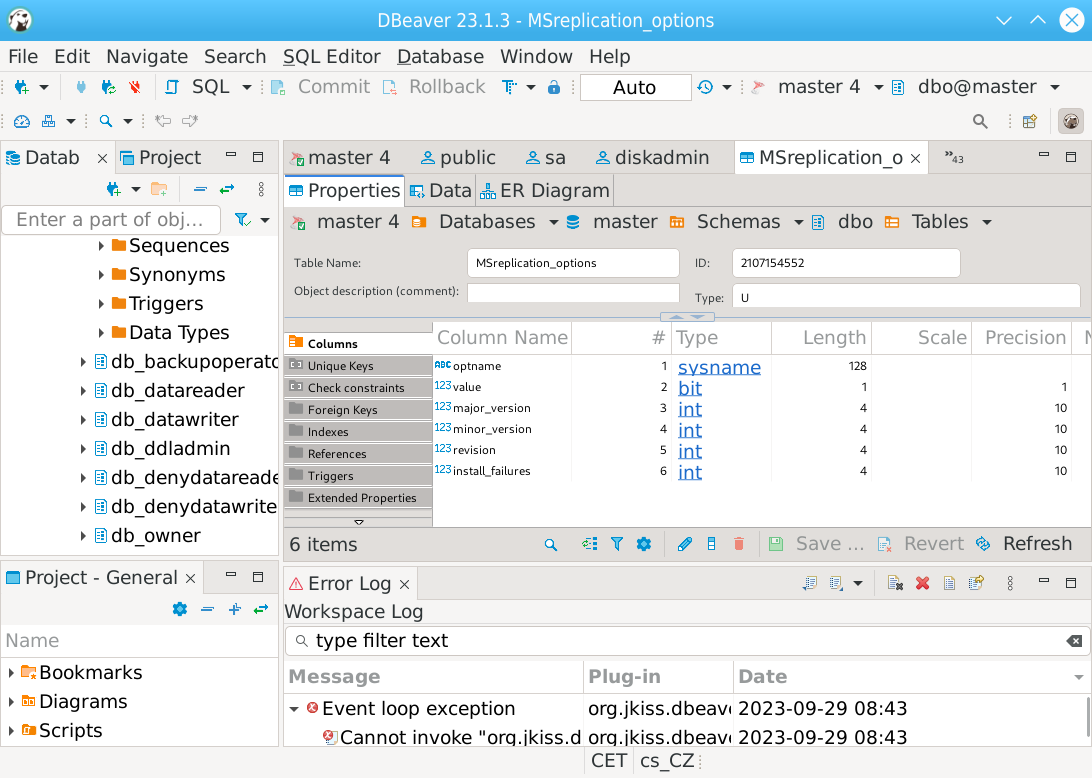Click the bit type link

(x=690, y=388)
